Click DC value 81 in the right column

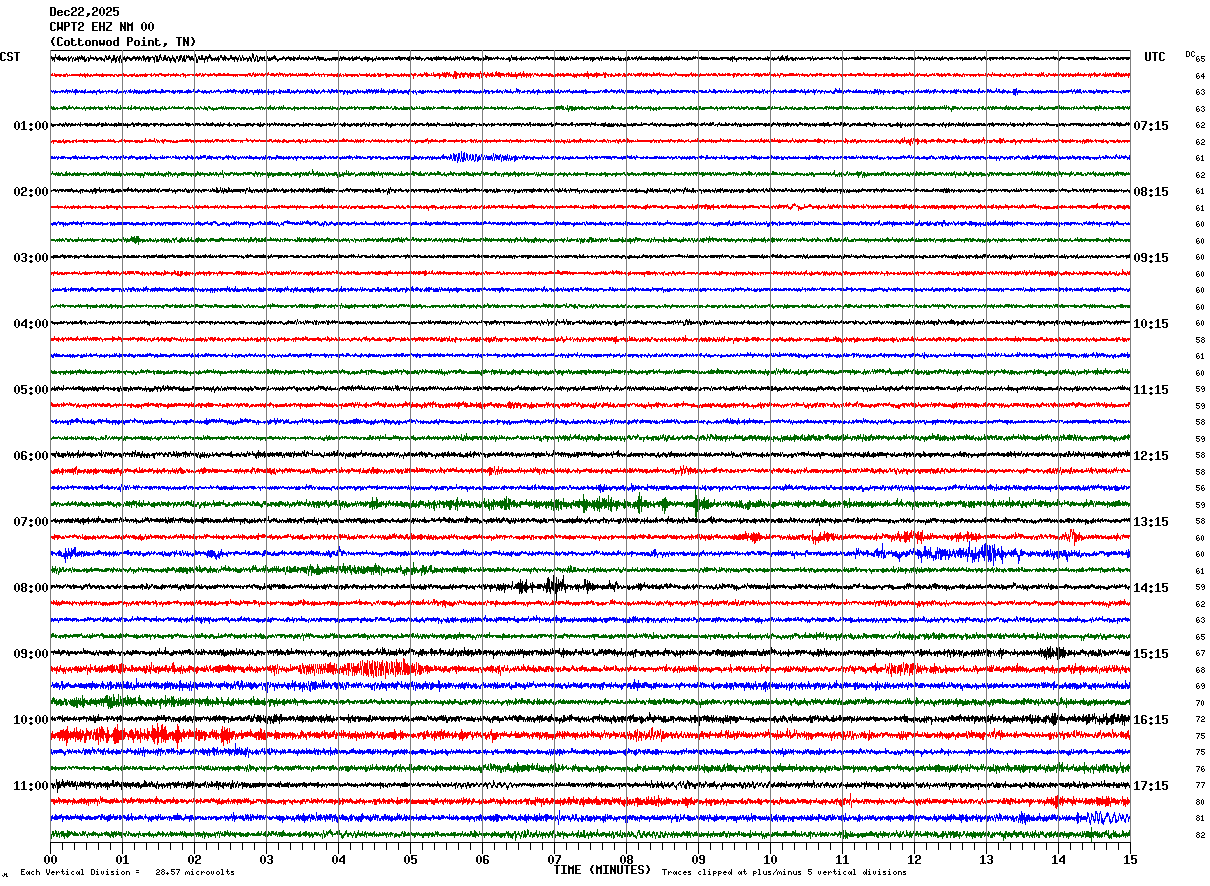tap(1200, 819)
